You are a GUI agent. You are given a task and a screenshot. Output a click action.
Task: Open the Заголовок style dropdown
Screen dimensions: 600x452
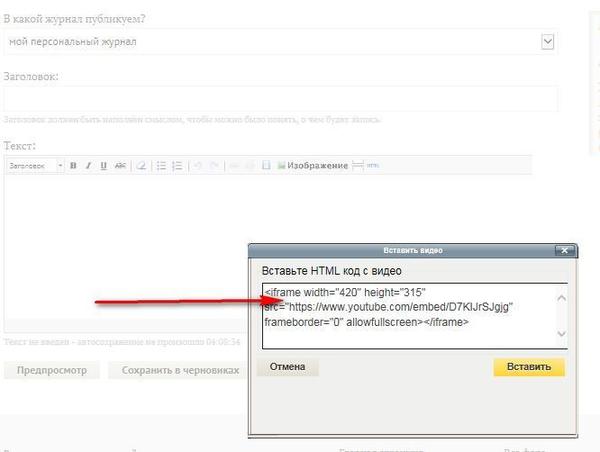click(35, 165)
